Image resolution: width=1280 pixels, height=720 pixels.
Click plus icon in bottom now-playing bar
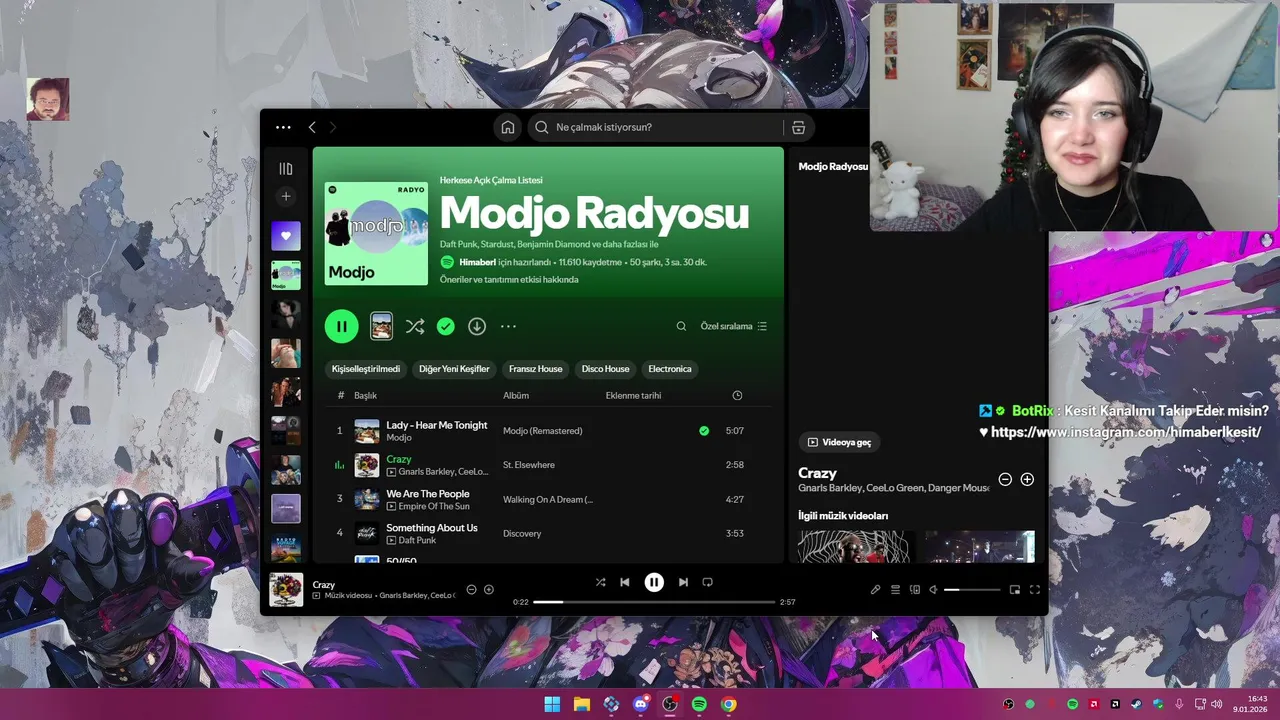(x=489, y=590)
